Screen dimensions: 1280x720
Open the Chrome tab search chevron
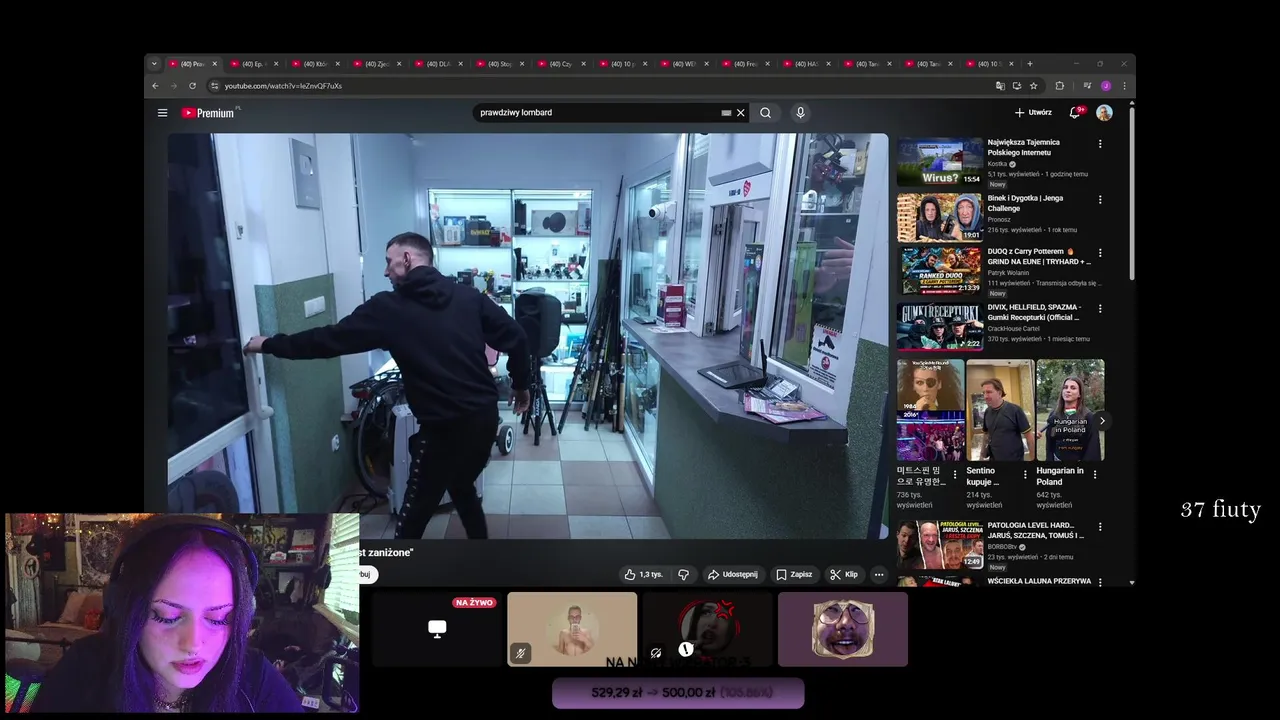point(154,64)
